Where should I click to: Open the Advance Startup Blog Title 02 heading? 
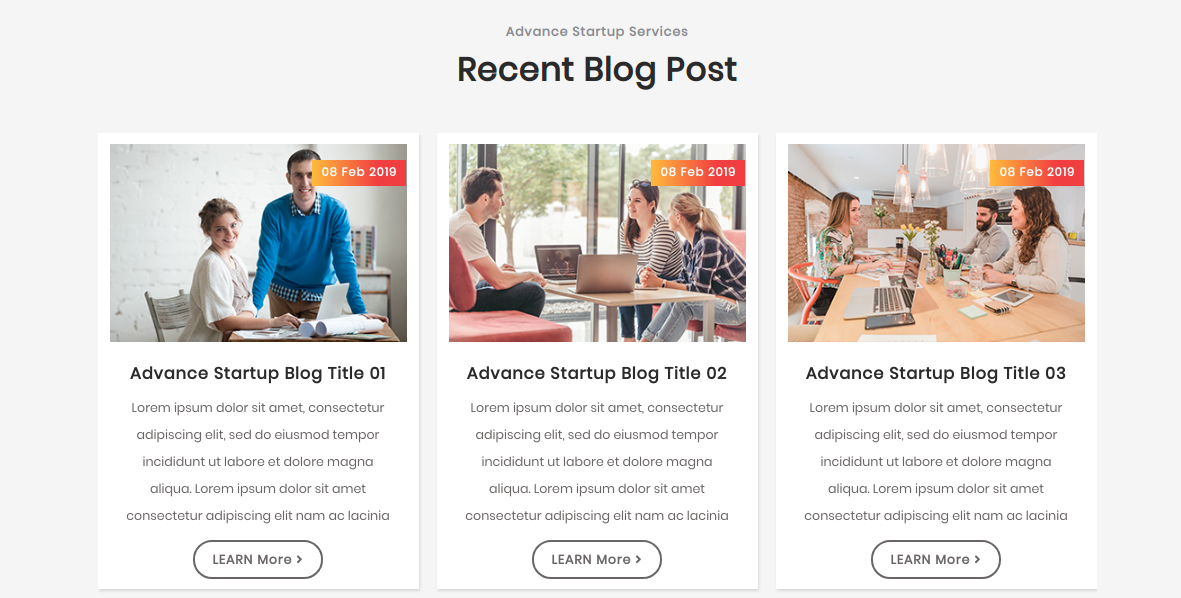click(597, 374)
